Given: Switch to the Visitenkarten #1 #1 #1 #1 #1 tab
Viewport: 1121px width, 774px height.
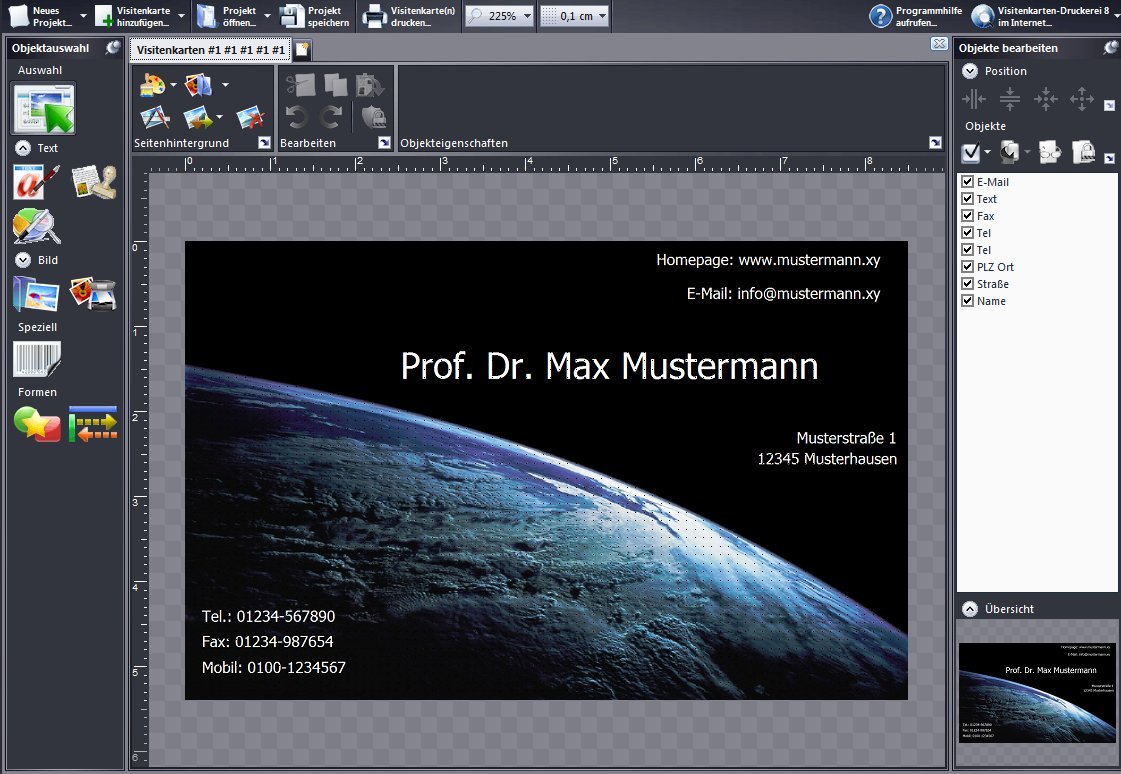Looking at the screenshot, I should [211, 50].
